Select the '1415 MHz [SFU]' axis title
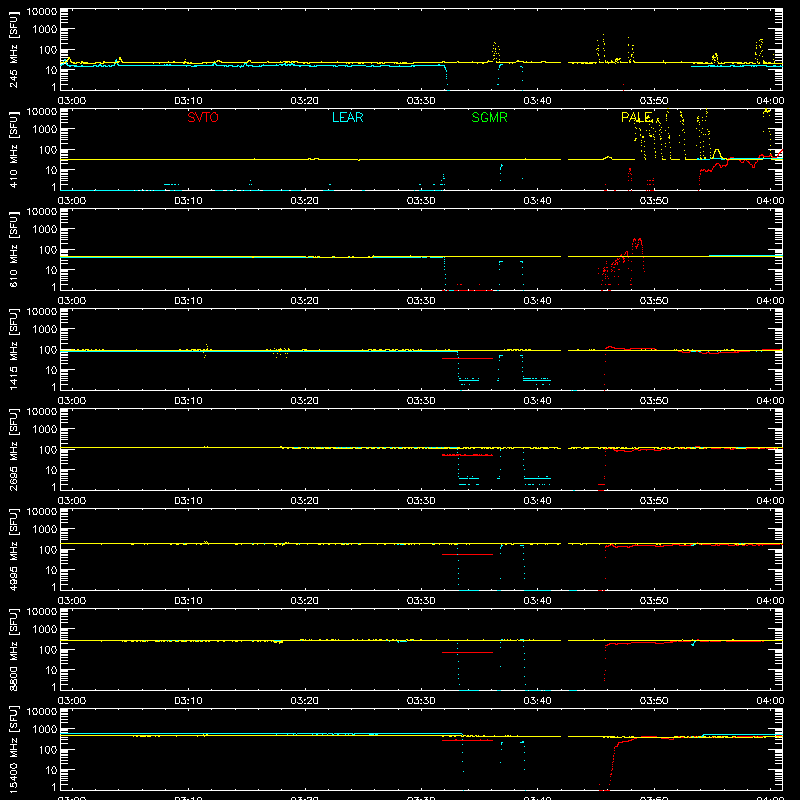Screen dimensions: 800x800 pos(13,349)
